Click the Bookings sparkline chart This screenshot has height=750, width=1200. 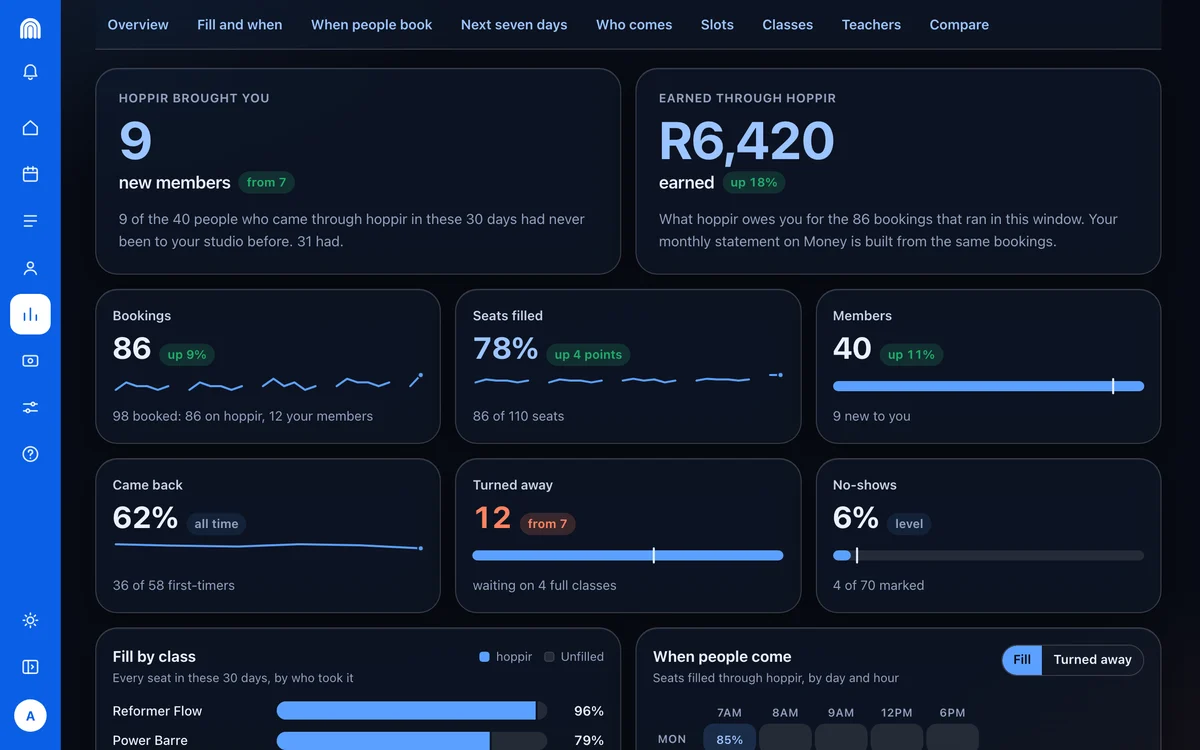click(x=268, y=383)
